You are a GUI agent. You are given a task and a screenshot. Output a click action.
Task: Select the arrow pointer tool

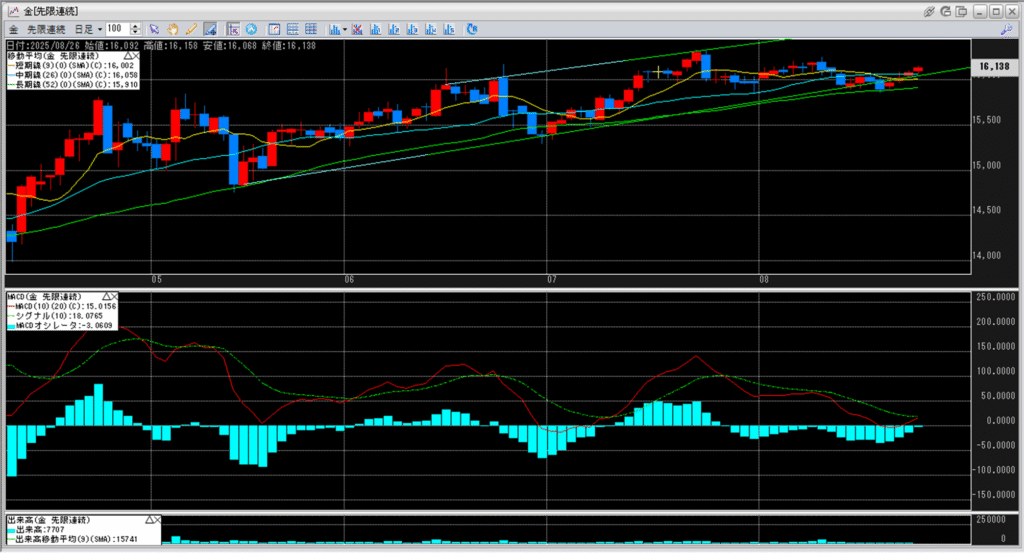155,29
